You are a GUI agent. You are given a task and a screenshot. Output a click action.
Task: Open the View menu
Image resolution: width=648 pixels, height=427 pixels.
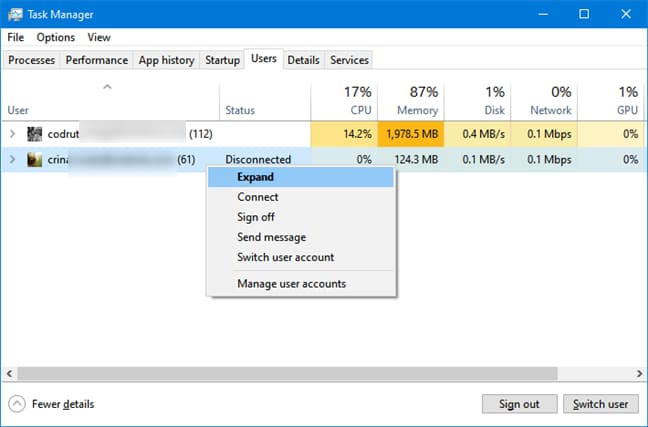99,37
